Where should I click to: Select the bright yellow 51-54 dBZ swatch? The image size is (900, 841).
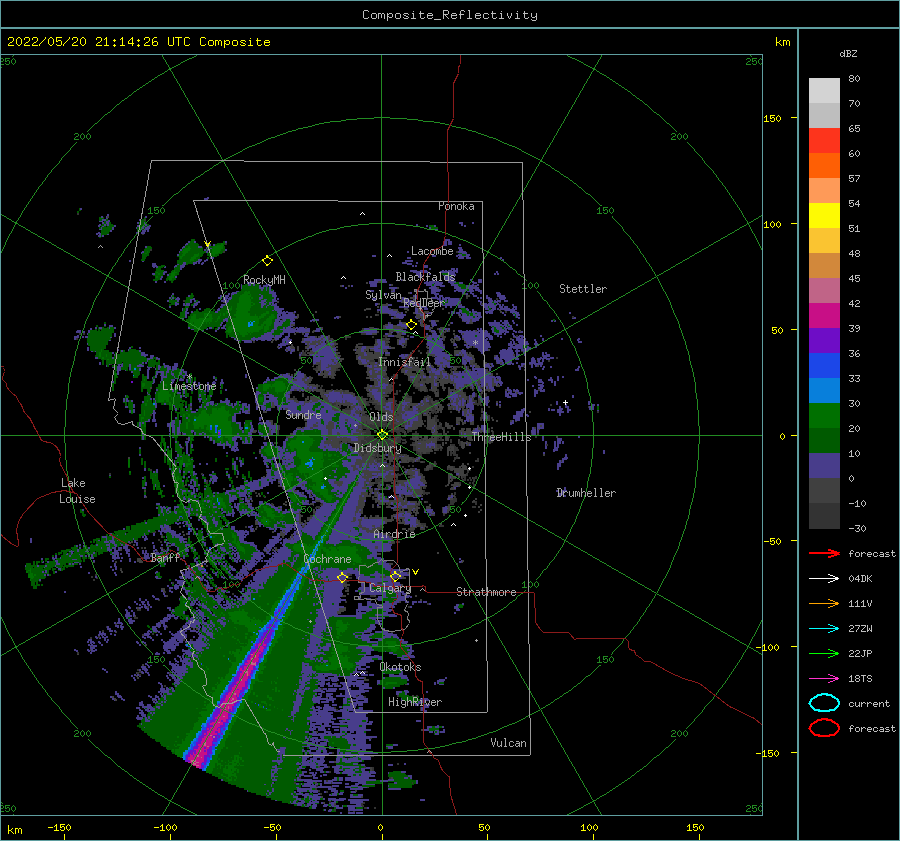click(x=824, y=216)
